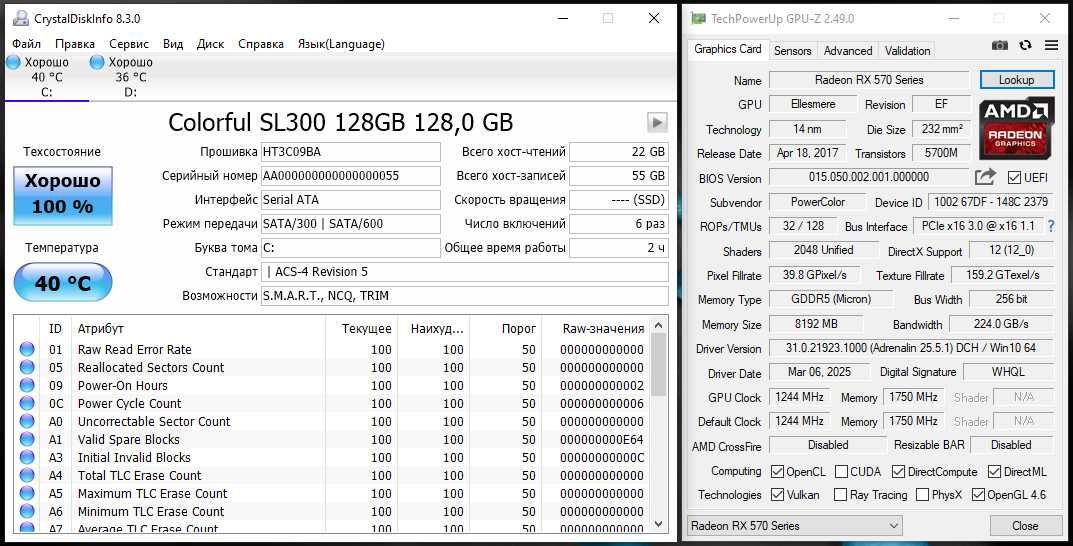Click the Прошивка field HT3C09BA
1073x546 pixels.
point(351,152)
